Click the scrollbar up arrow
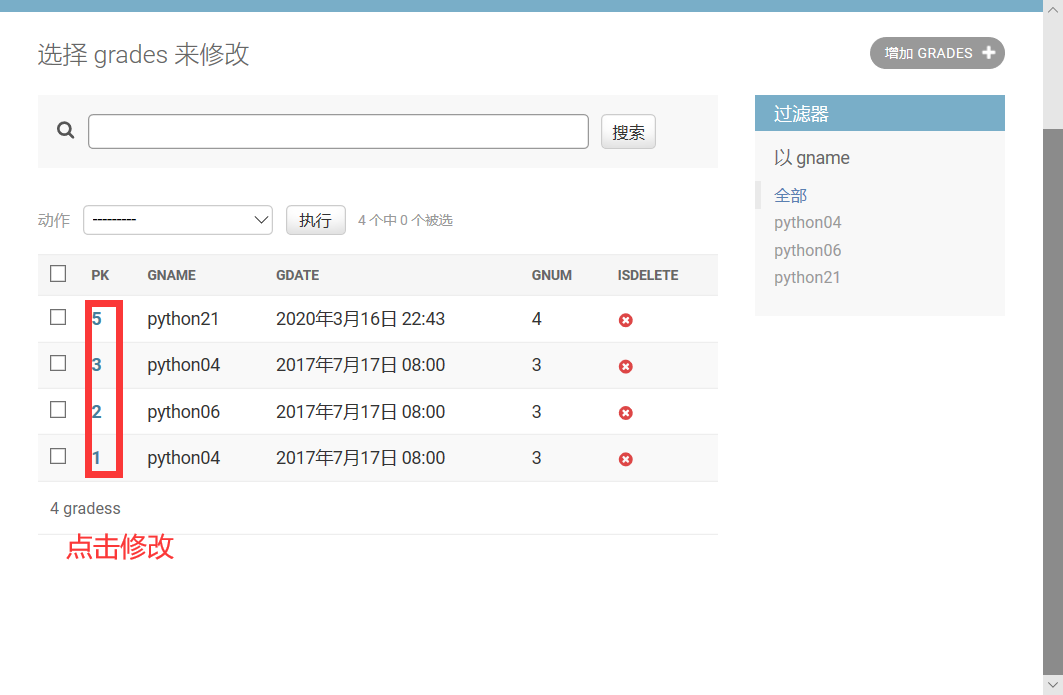 1052,10
